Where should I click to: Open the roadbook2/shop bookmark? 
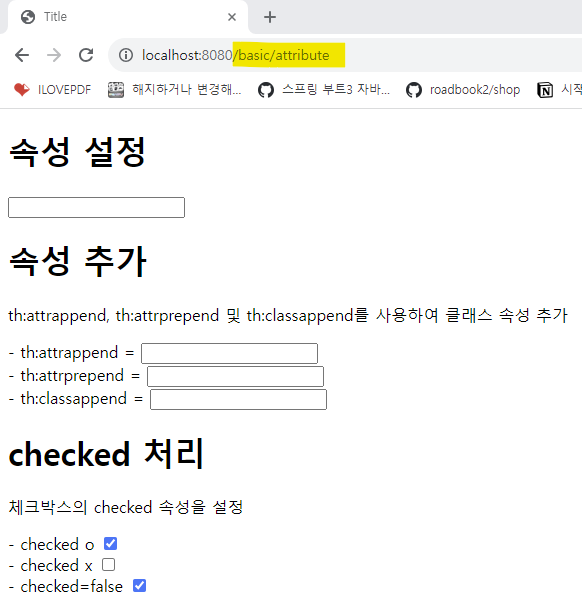[x=463, y=90]
